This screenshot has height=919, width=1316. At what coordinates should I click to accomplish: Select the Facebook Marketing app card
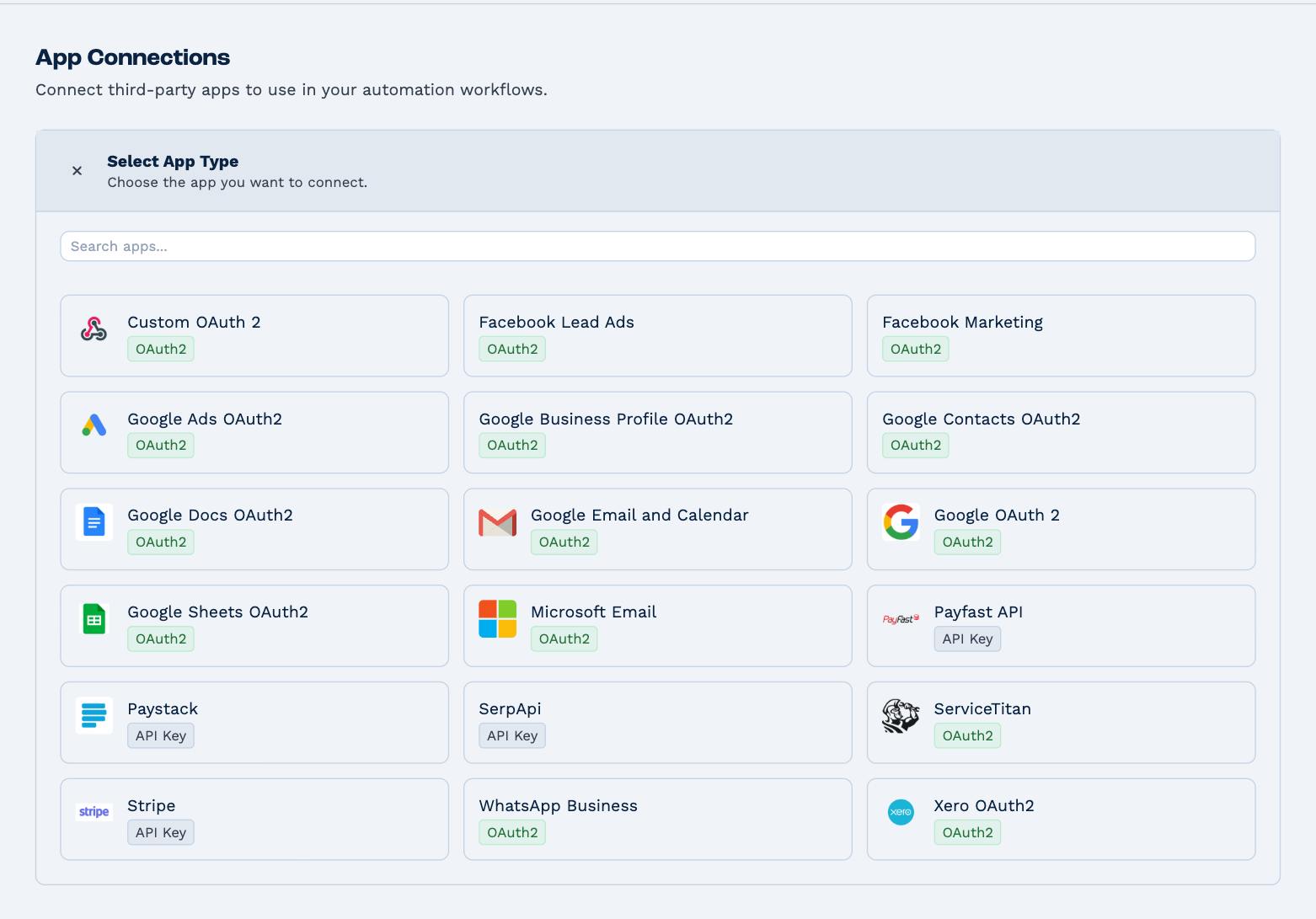(x=1061, y=336)
